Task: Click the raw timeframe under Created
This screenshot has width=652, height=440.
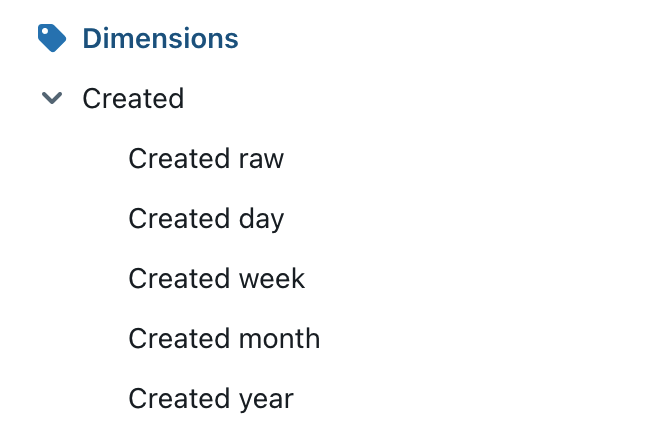Action: point(206,159)
